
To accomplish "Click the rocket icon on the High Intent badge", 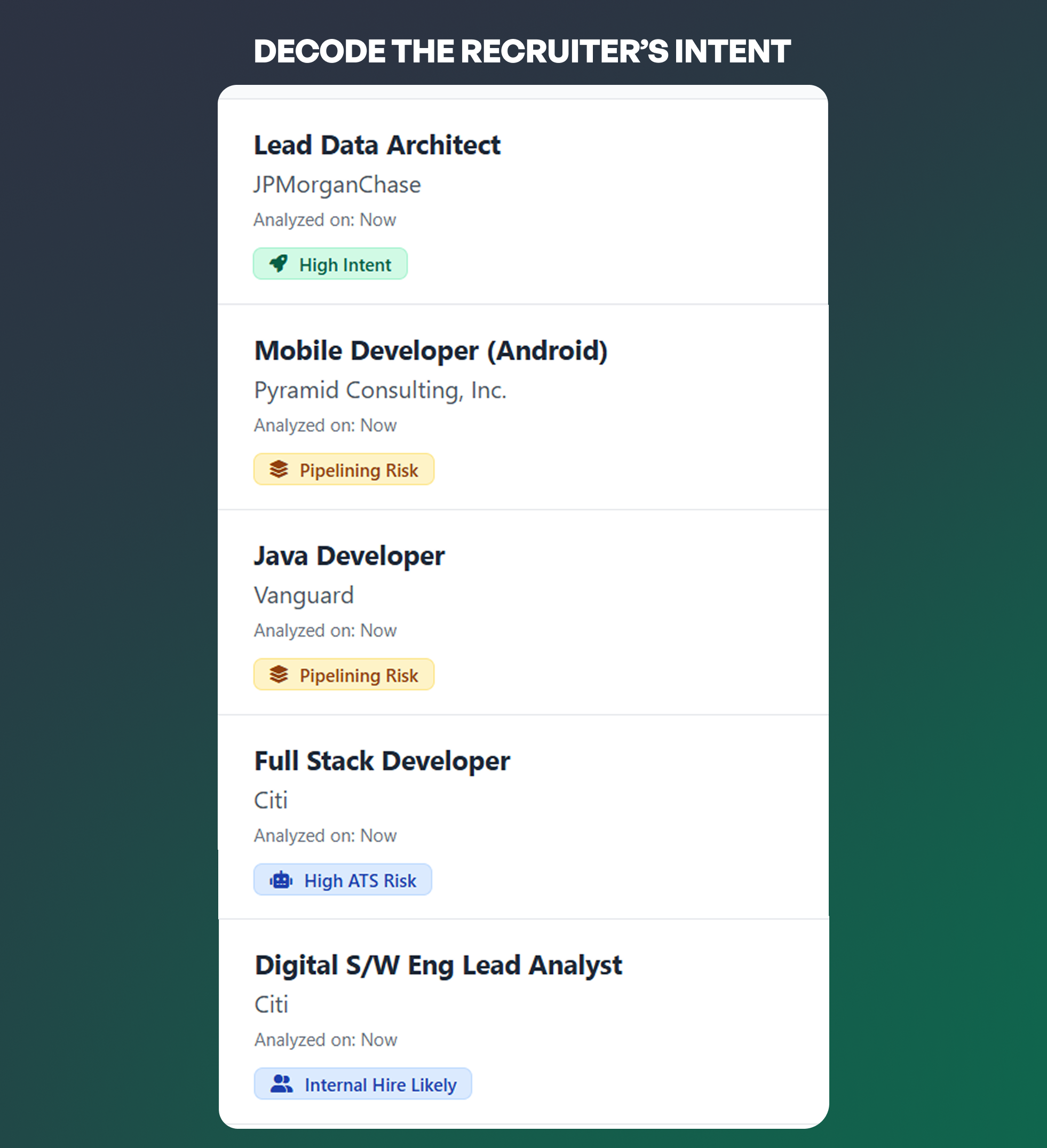I will (x=280, y=264).
